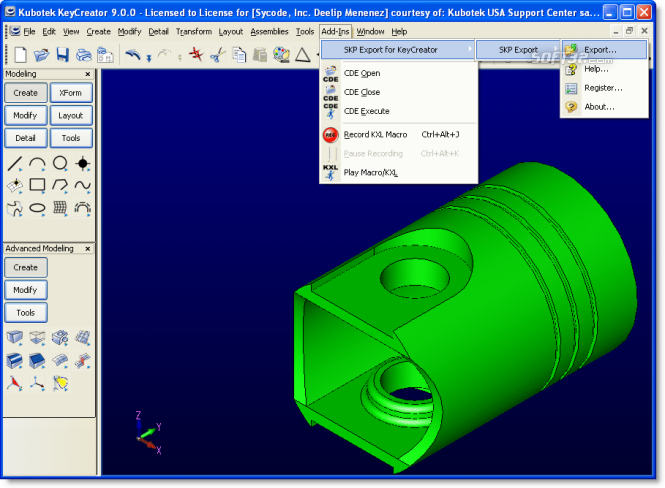The image size is (665, 488).
Task: Select the Arc tool in Modeling palette
Action: 37,163
